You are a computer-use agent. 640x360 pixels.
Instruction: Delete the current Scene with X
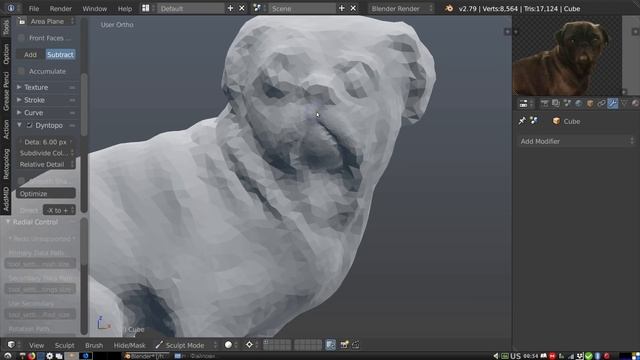353,8
